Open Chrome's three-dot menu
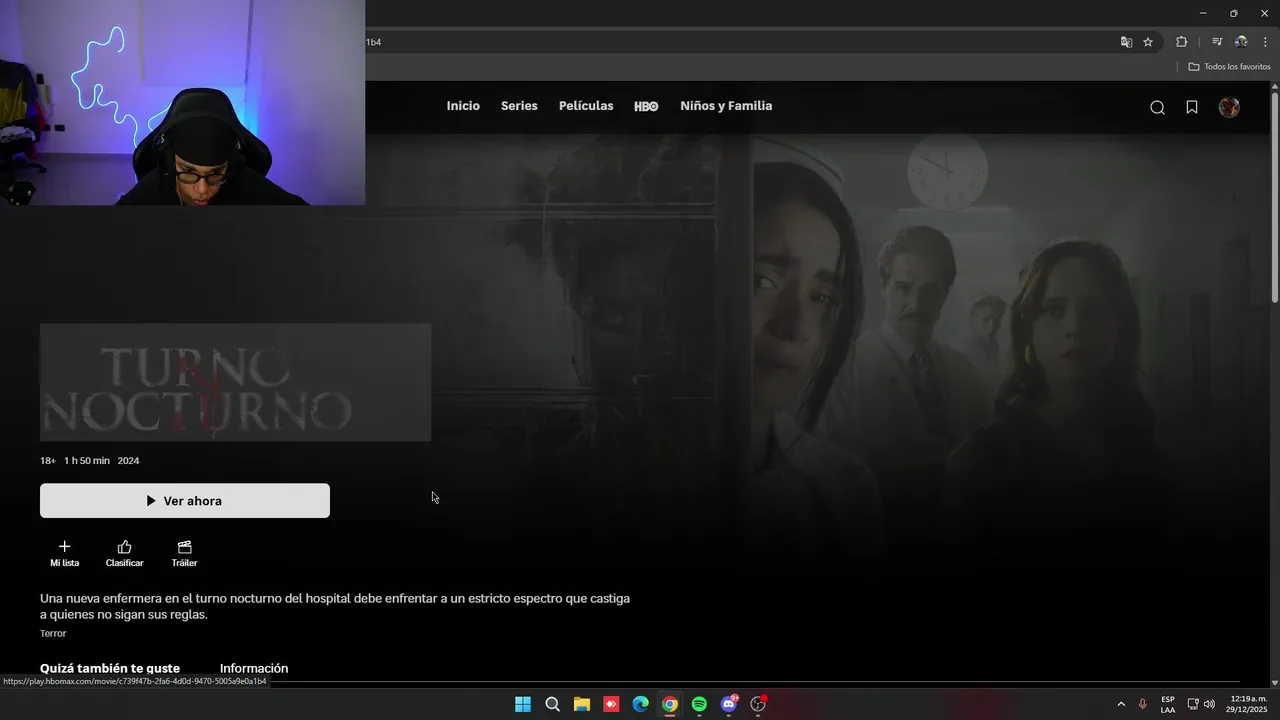Screen dimensions: 1280x720 click(x=1265, y=42)
